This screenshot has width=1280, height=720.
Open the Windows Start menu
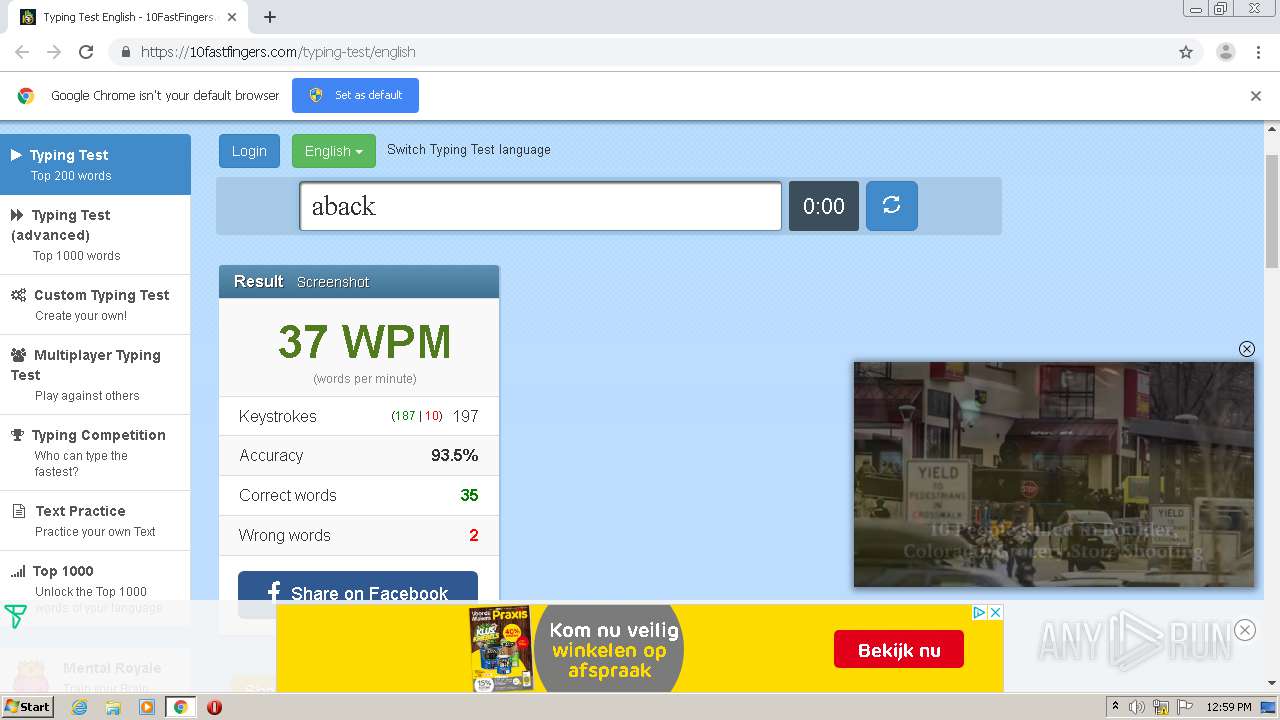[27, 707]
